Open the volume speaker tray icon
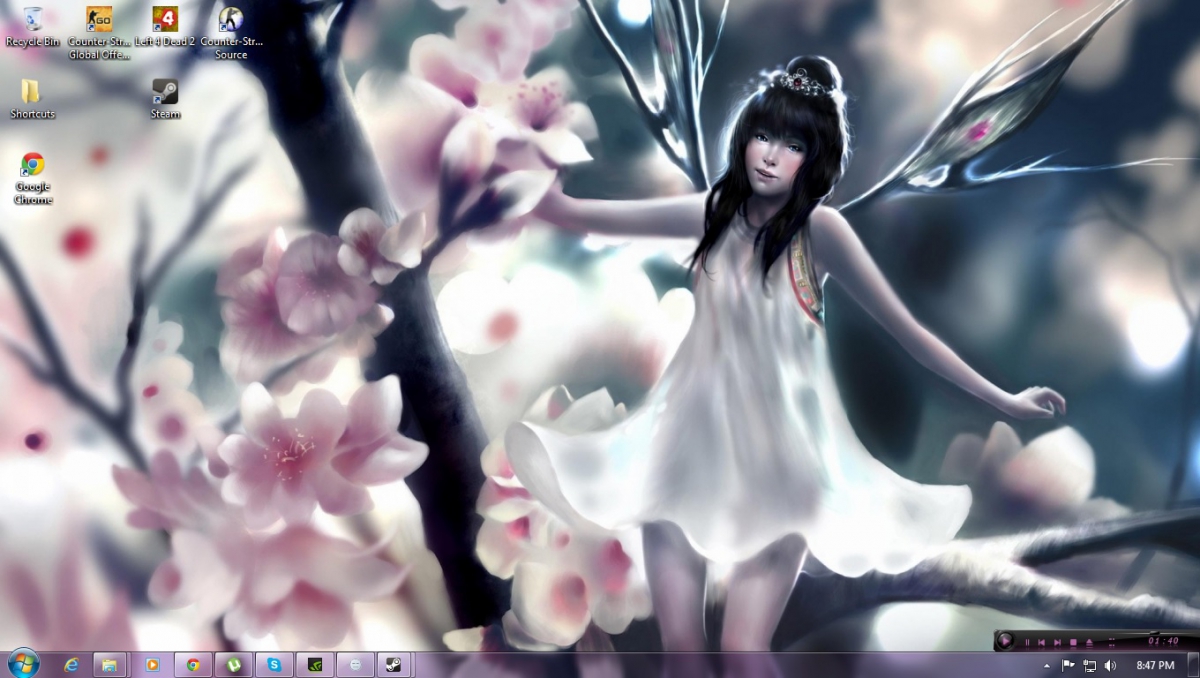 point(1110,665)
